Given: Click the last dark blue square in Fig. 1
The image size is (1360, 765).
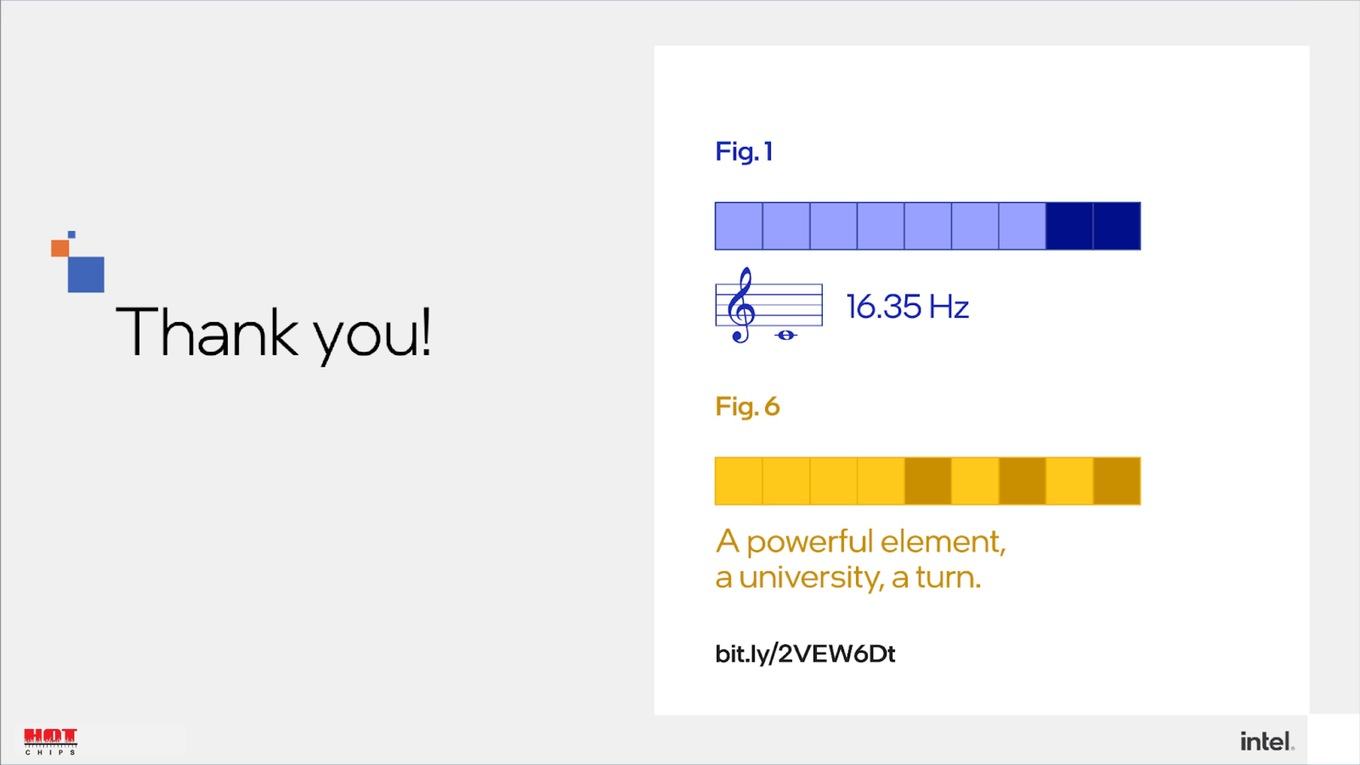Looking at the screenshot, I should pos(1117,226).
